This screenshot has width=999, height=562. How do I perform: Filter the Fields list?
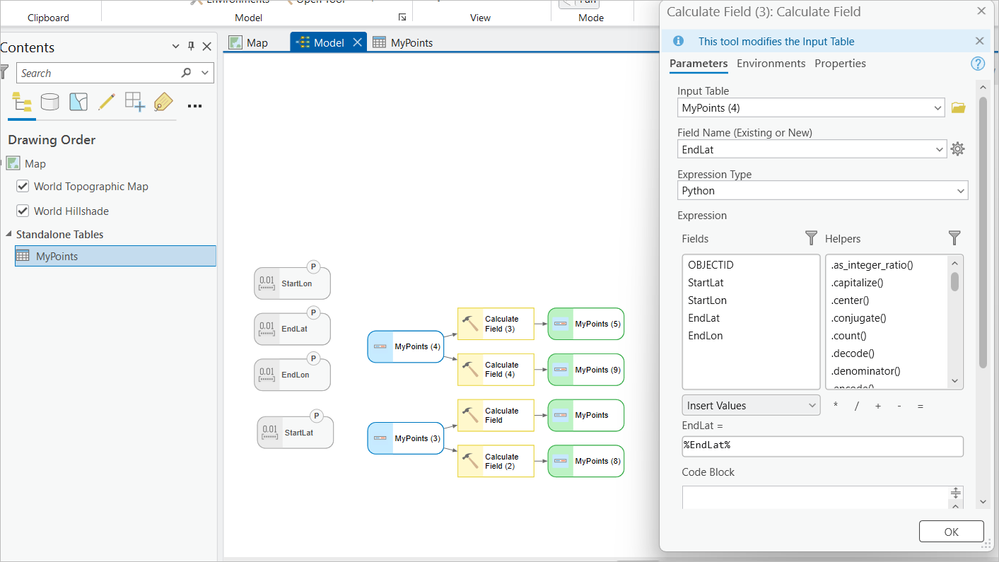(810, 238)
